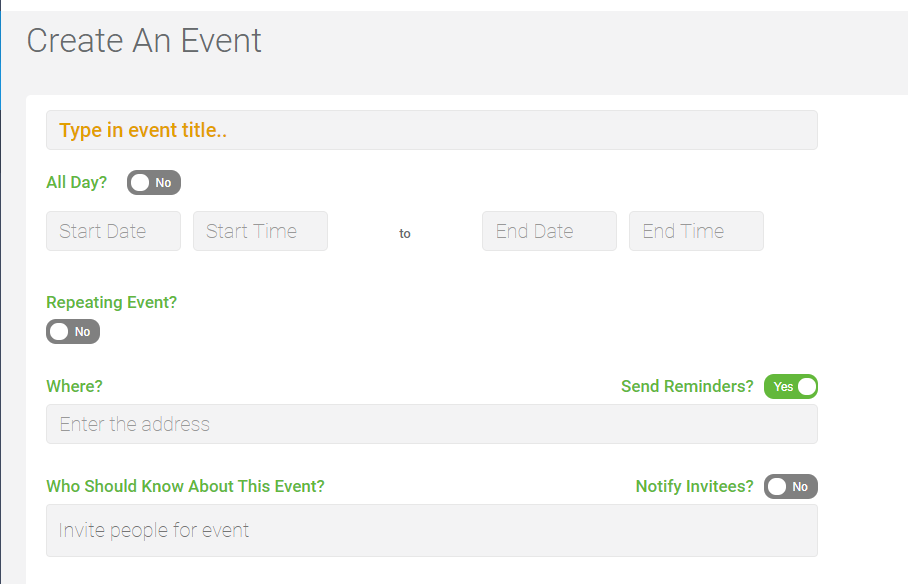Screen dimensions: 908x584
Task: Focus the 'Enter the address' field
Action: tap(431, 424)
